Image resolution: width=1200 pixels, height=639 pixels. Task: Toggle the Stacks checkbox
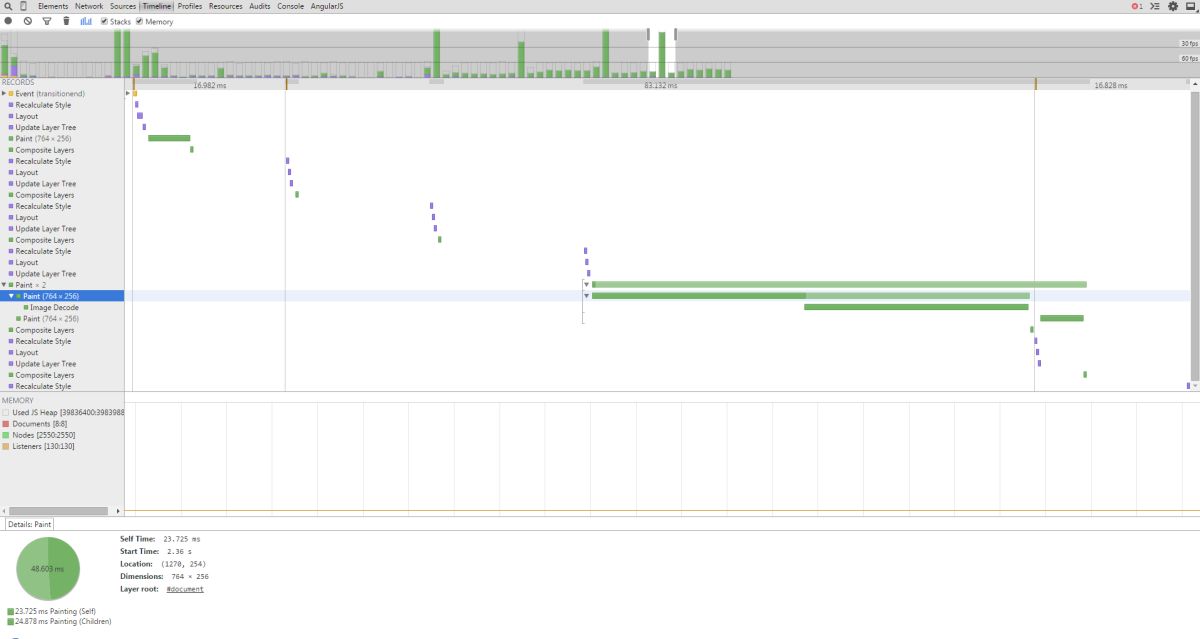(105, 21)
